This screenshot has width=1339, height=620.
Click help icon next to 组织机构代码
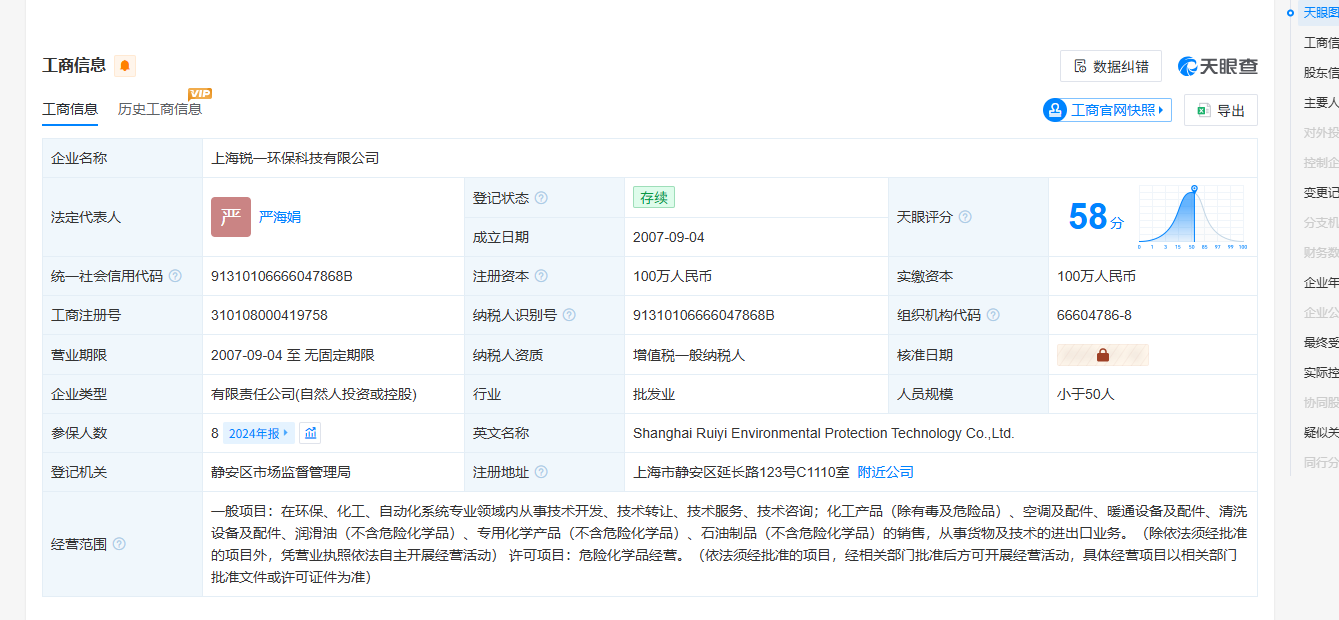click(x=993, y=315)
